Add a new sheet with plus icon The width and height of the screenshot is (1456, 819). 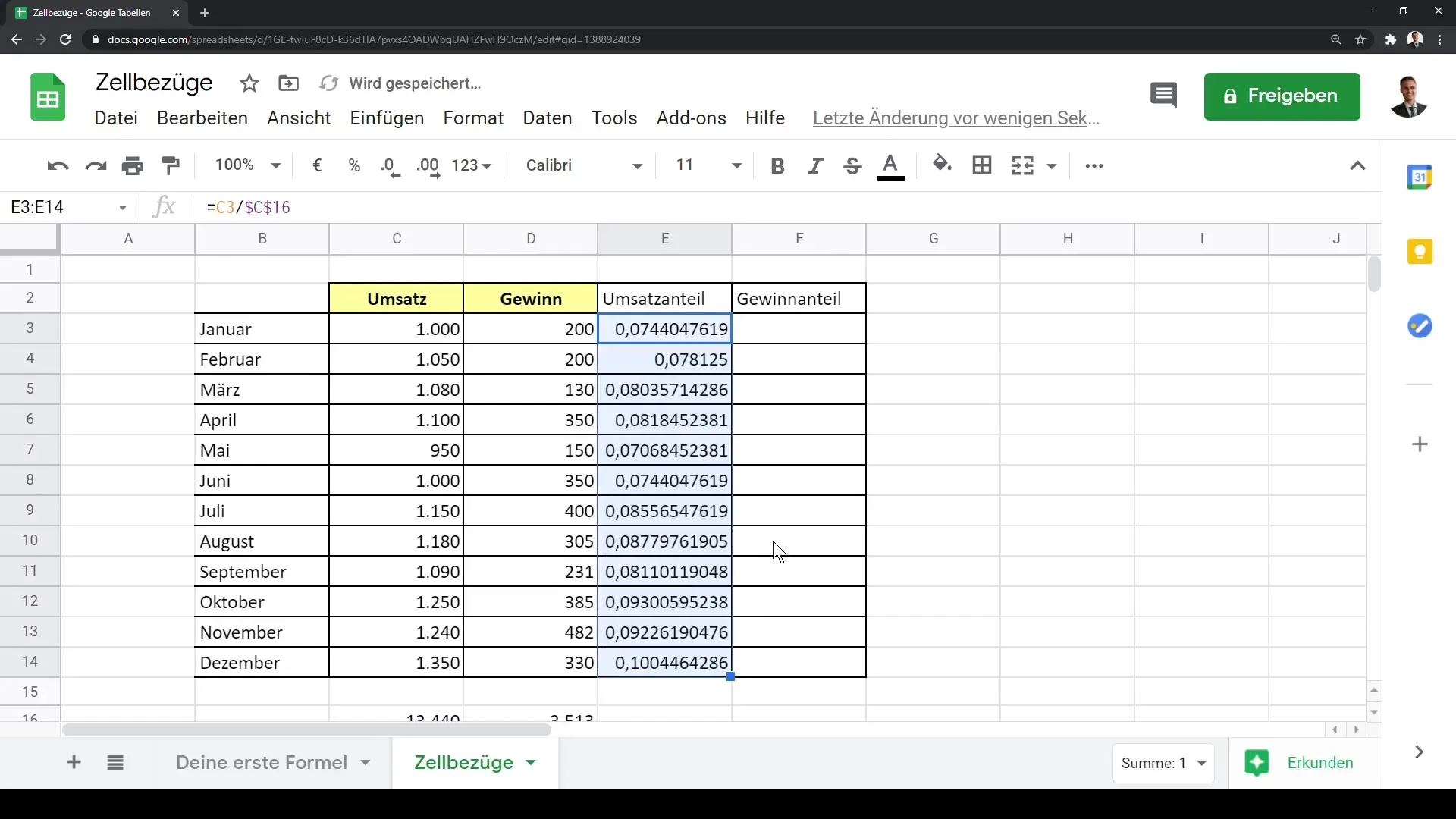point(74,762)
